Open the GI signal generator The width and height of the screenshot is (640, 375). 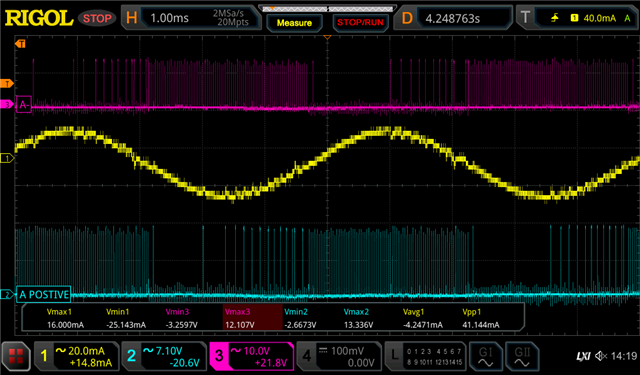485,356
